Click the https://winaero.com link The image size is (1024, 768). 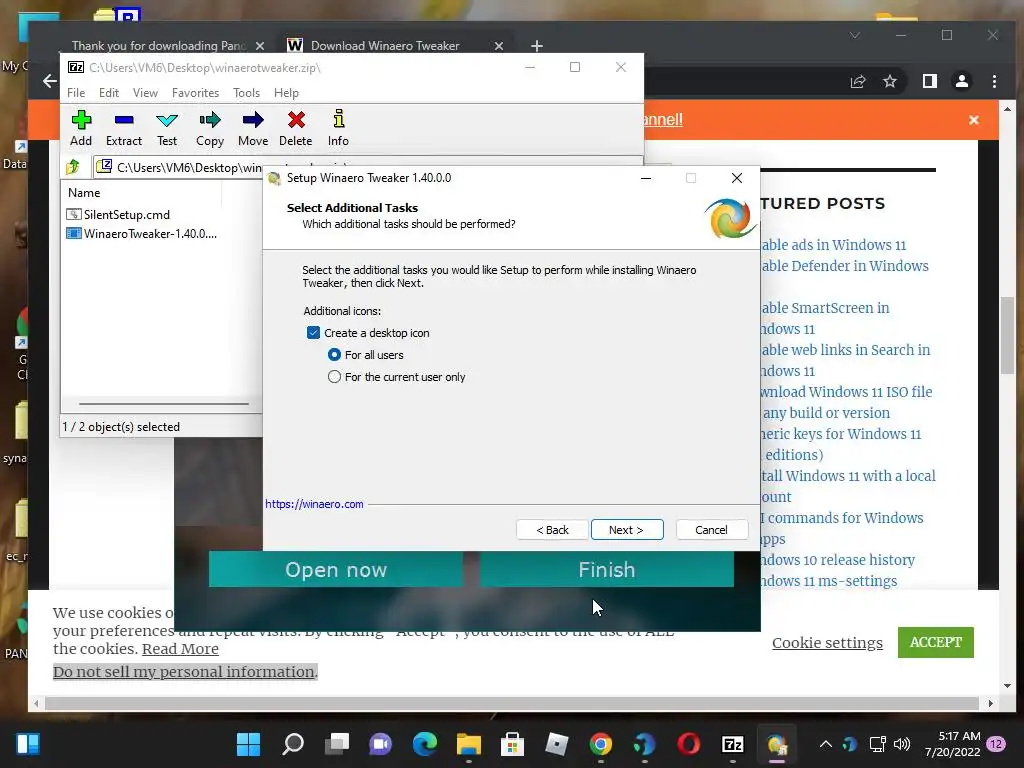click(314, 504)
